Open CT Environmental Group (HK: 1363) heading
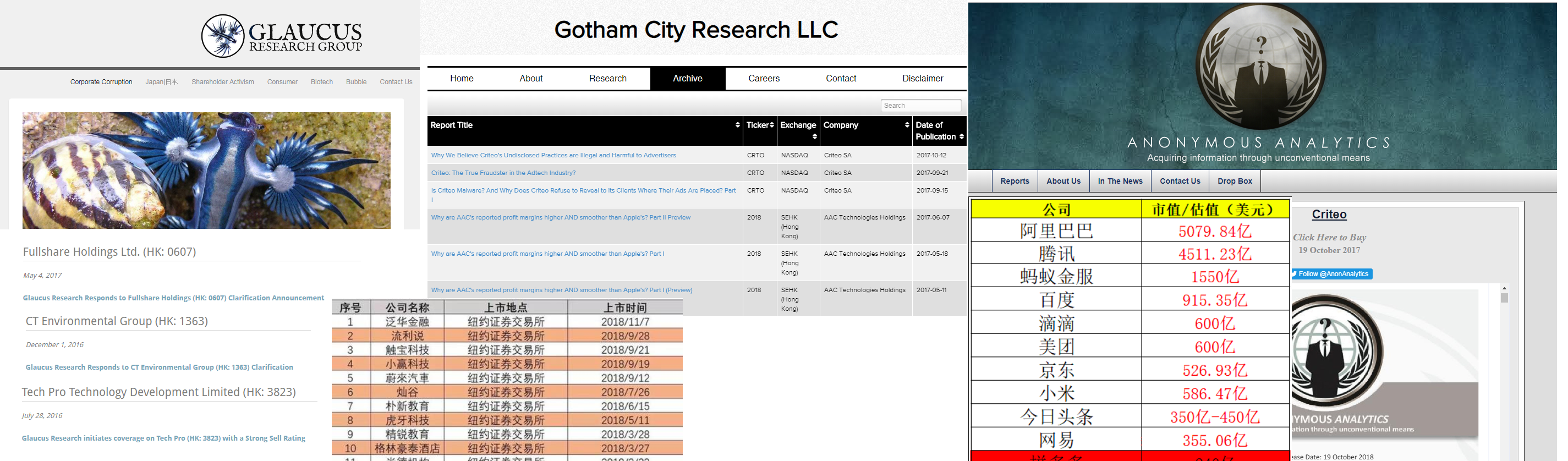This screenshot has height=461, width=1568. click(x=117, y=321)
